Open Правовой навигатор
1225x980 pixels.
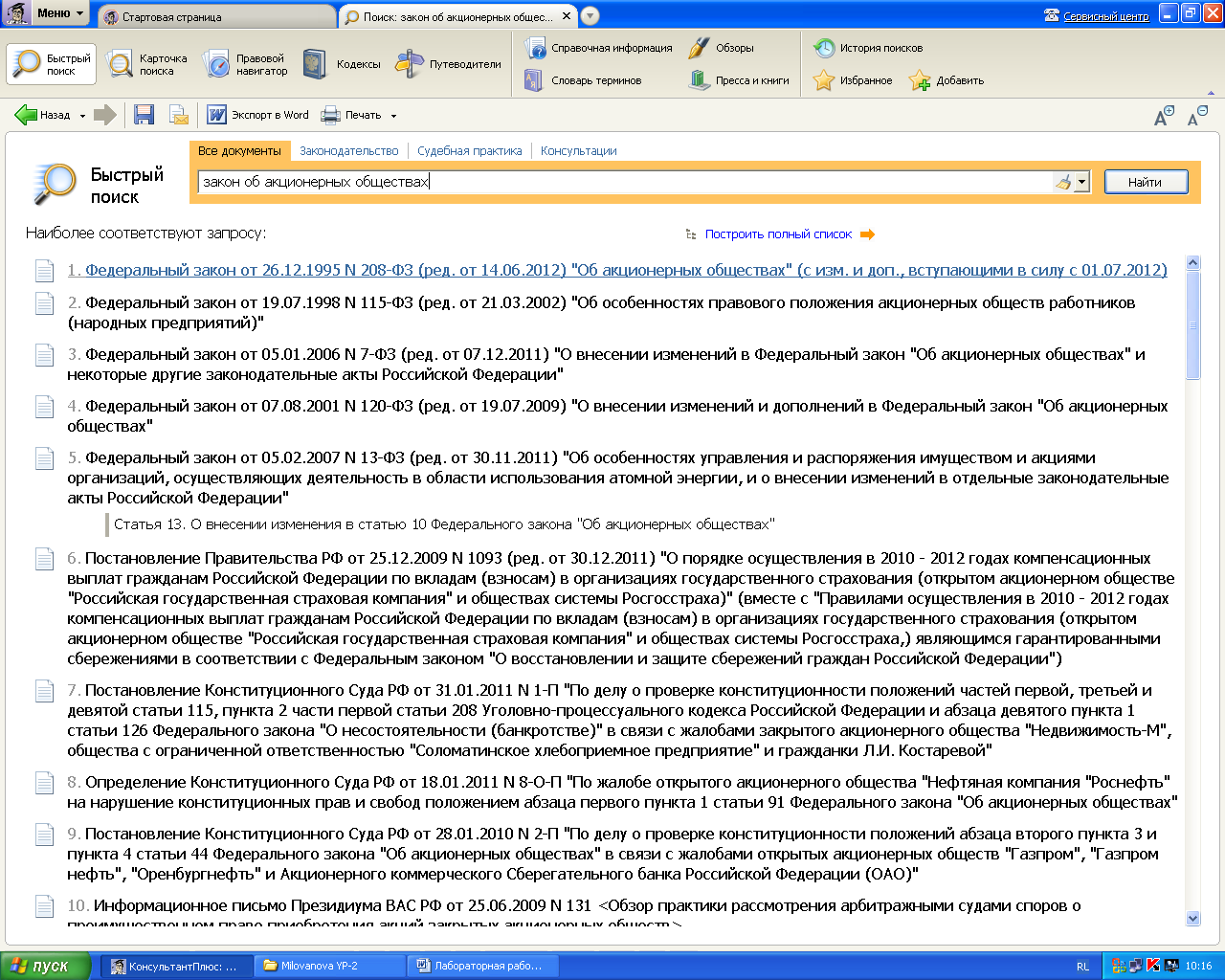point(245,64)
